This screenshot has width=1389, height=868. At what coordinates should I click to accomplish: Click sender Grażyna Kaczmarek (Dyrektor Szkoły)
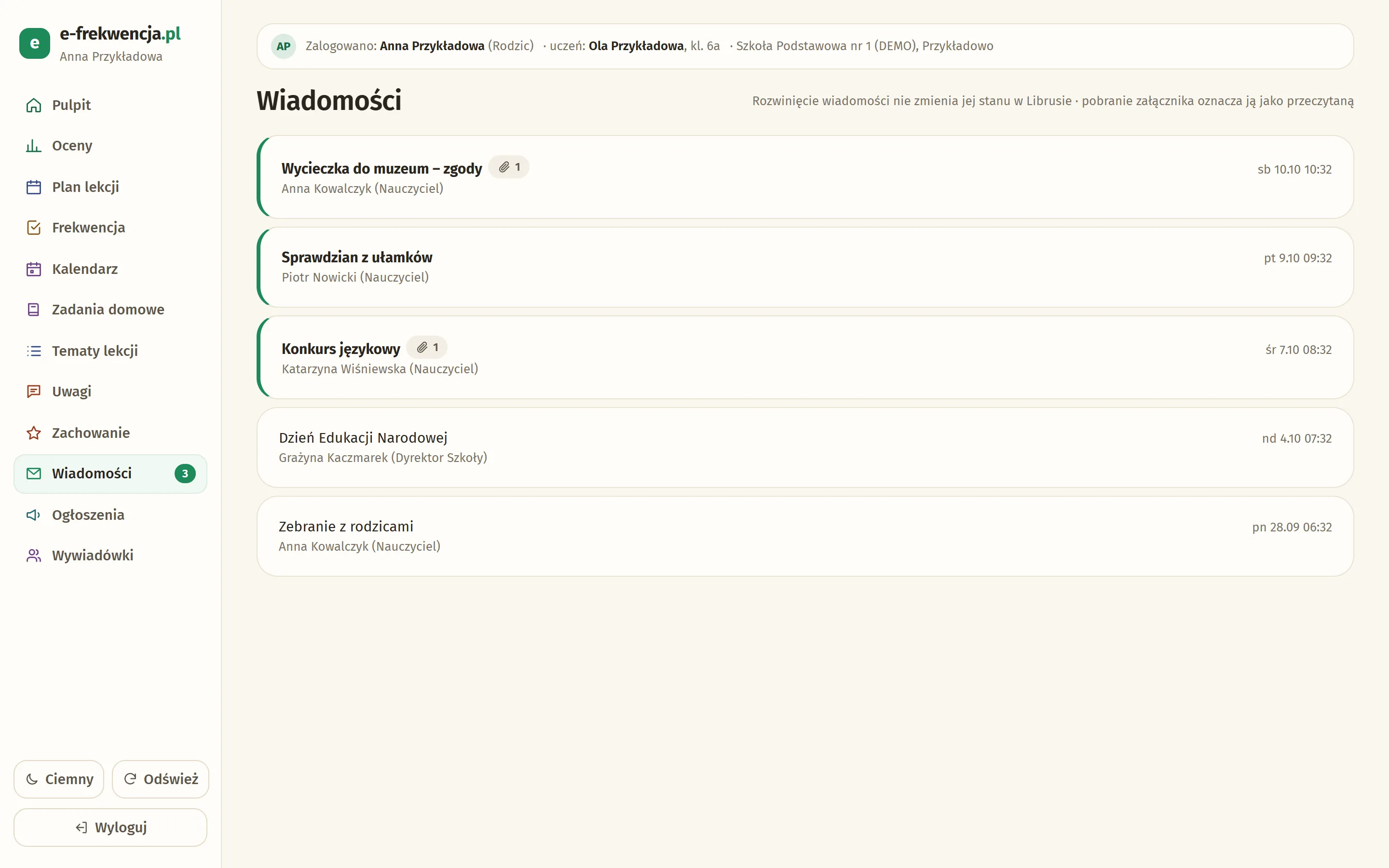383,458
